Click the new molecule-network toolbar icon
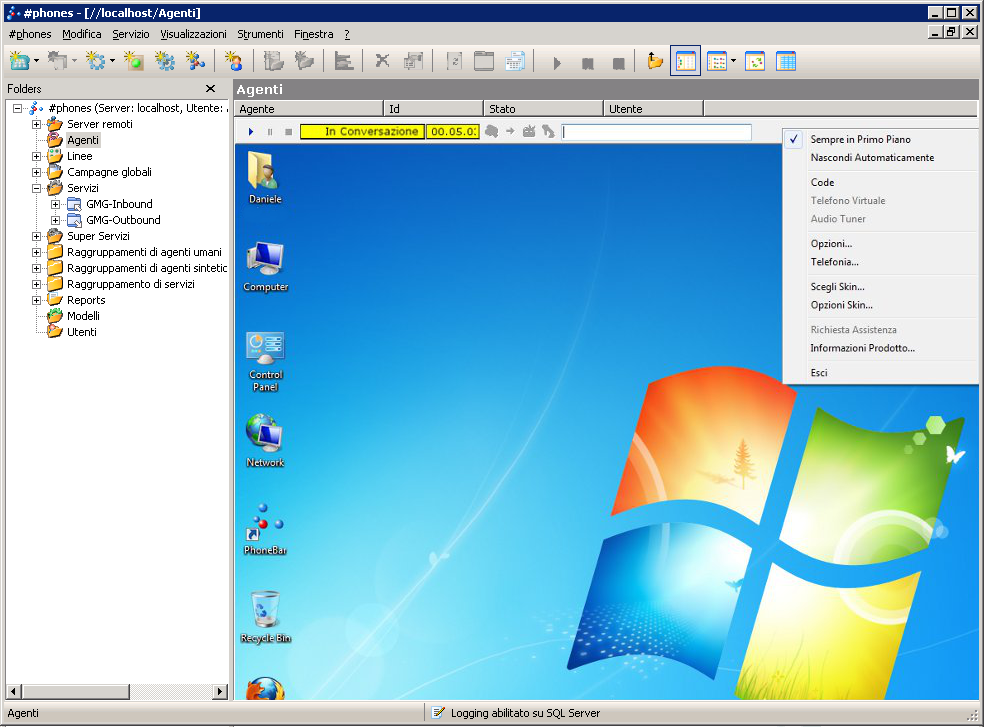The height and width of the screenshot is (727, 984). [196, 61]
